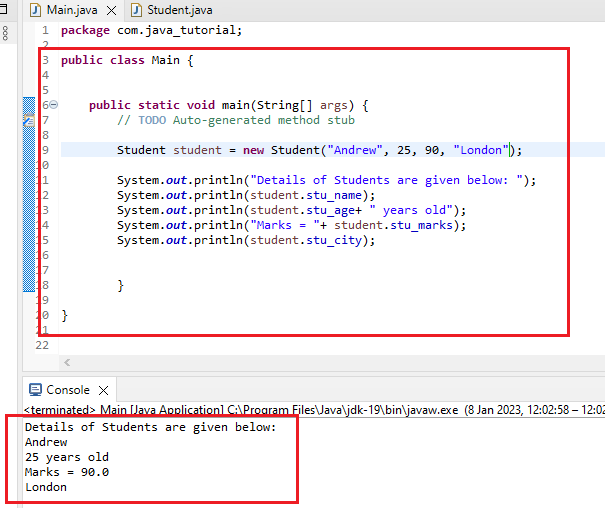Click the student.stu_name println line

(246, 195)
